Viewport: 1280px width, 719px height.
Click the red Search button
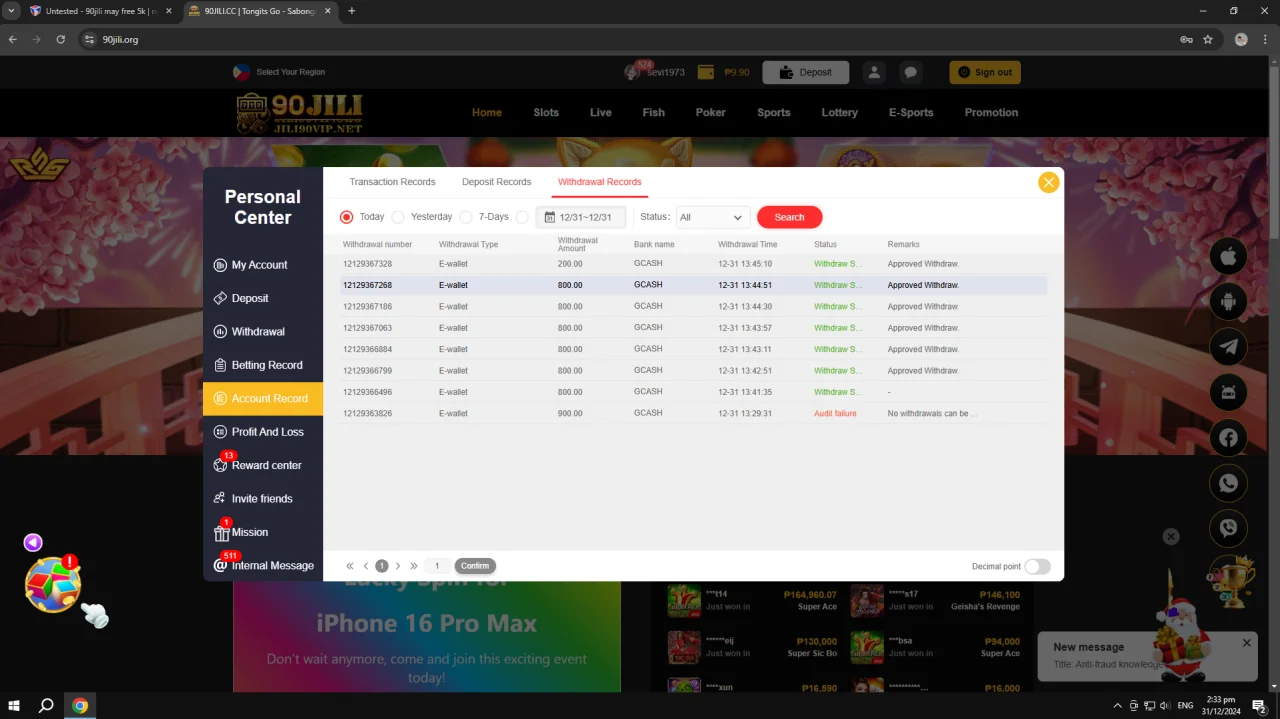(x=789, y=217)
